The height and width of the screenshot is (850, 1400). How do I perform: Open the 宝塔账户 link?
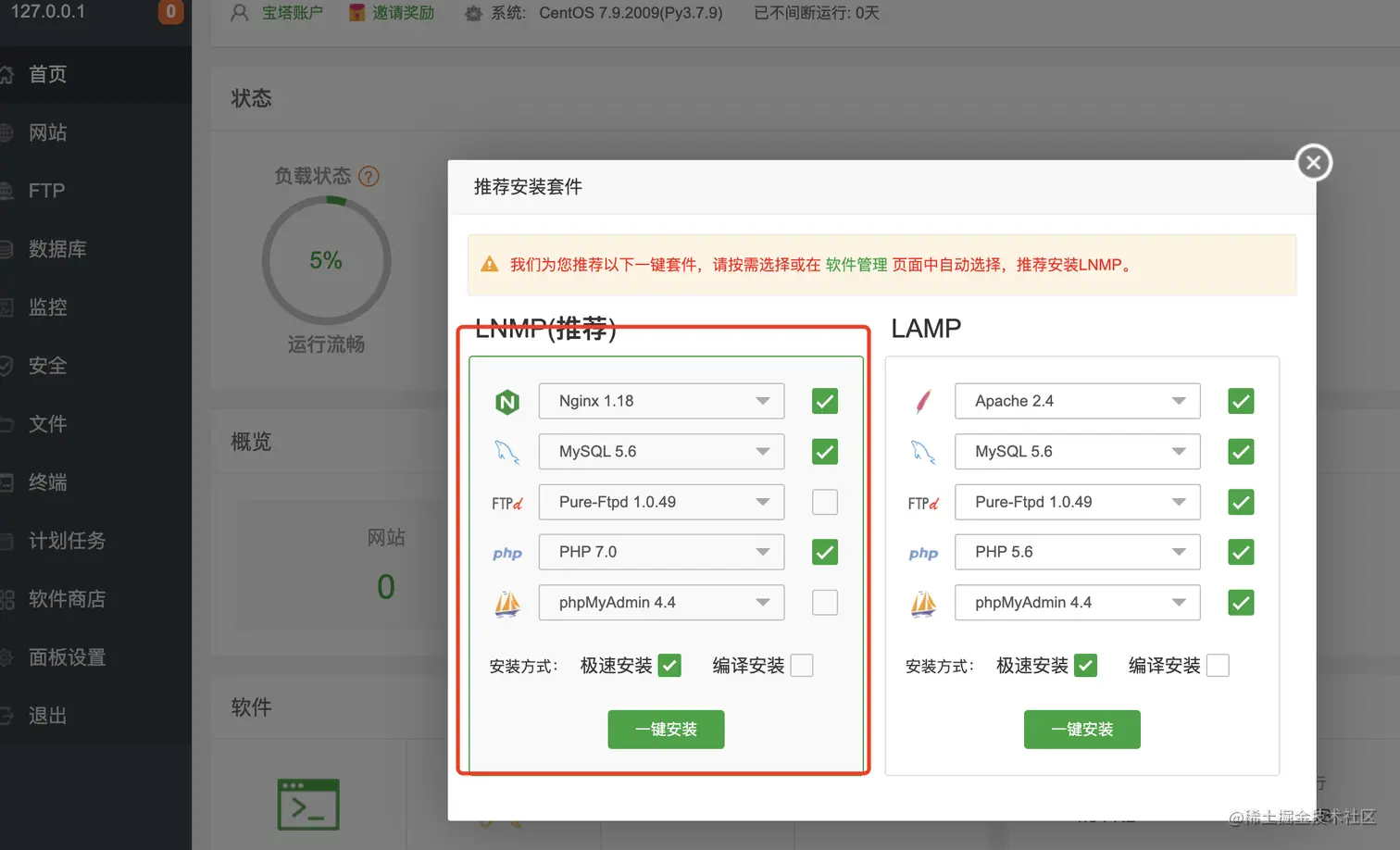[293, 13]
